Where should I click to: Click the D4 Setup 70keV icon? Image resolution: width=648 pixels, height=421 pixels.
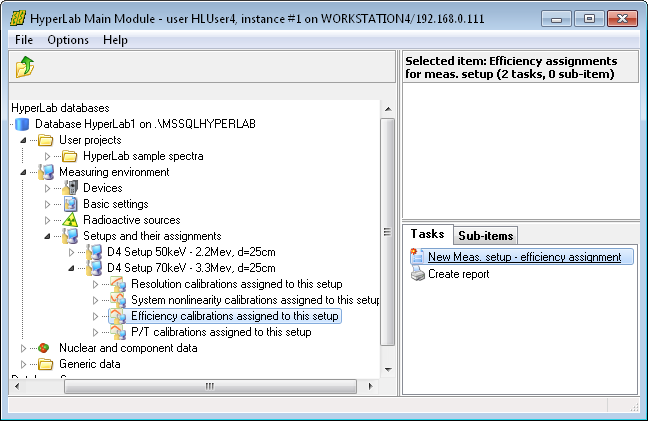pyautogui.click(x=94, y=268)
